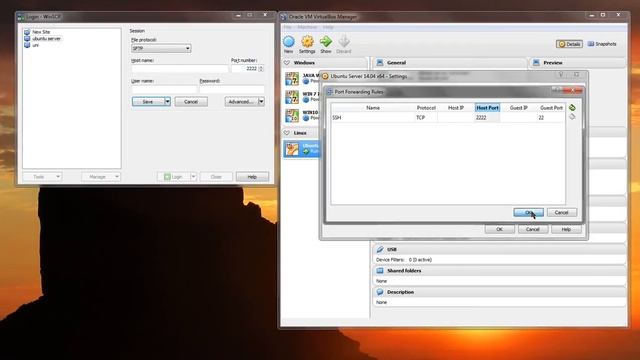This screenshot has height=360, width=640.
Task: Click OK in Port Forwarding Rules dialog
Action: [529, 212]
